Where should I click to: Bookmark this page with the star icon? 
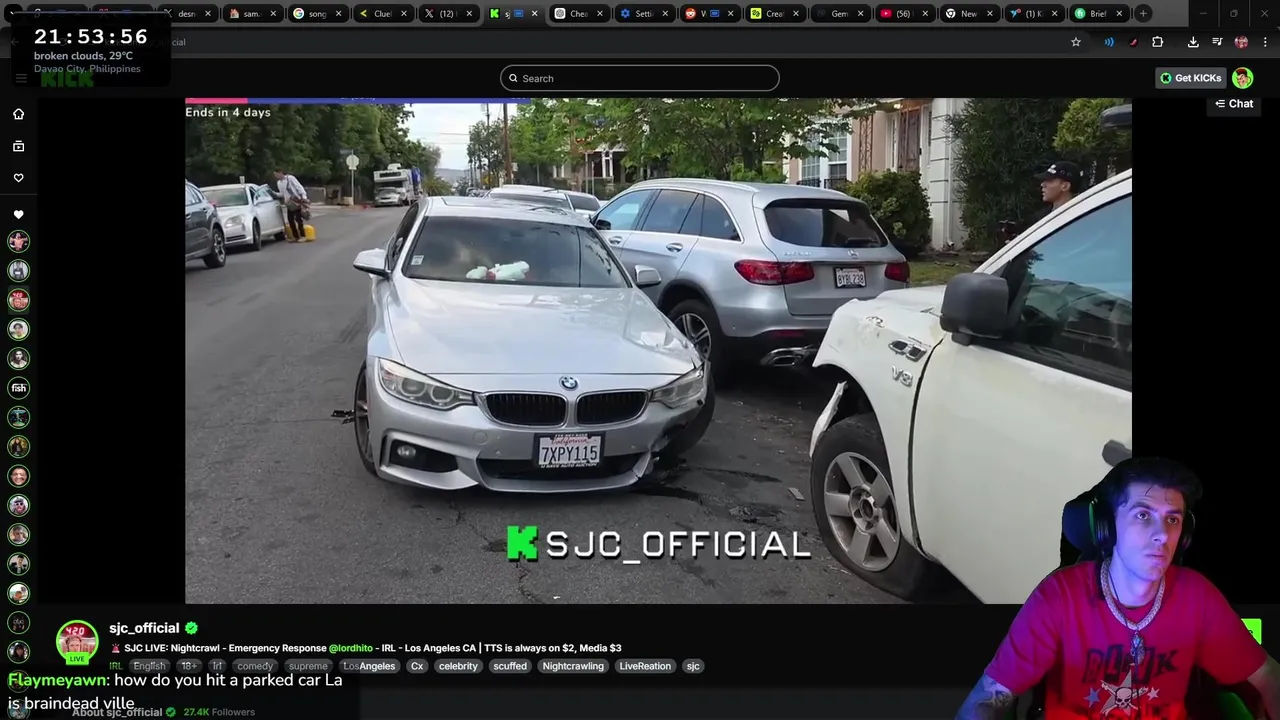pos(1076,42)
